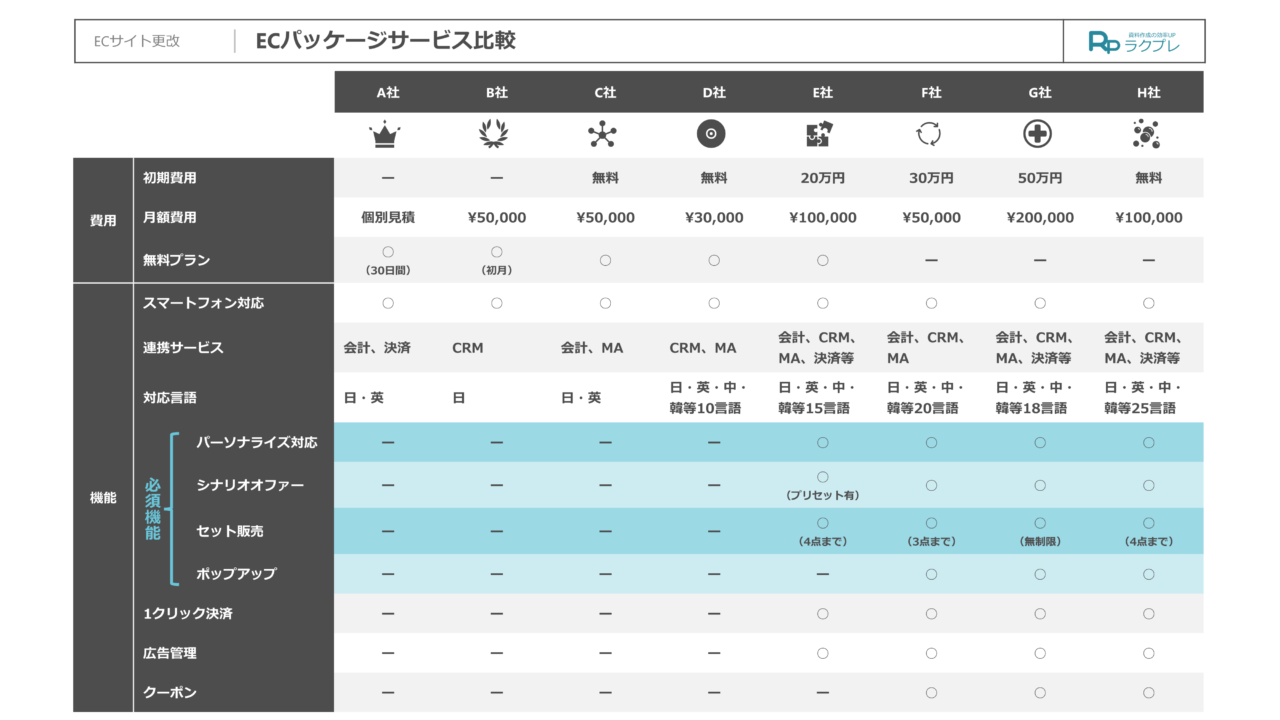
Task: Select the network nodes icon under C社
Action: (604, 134)
